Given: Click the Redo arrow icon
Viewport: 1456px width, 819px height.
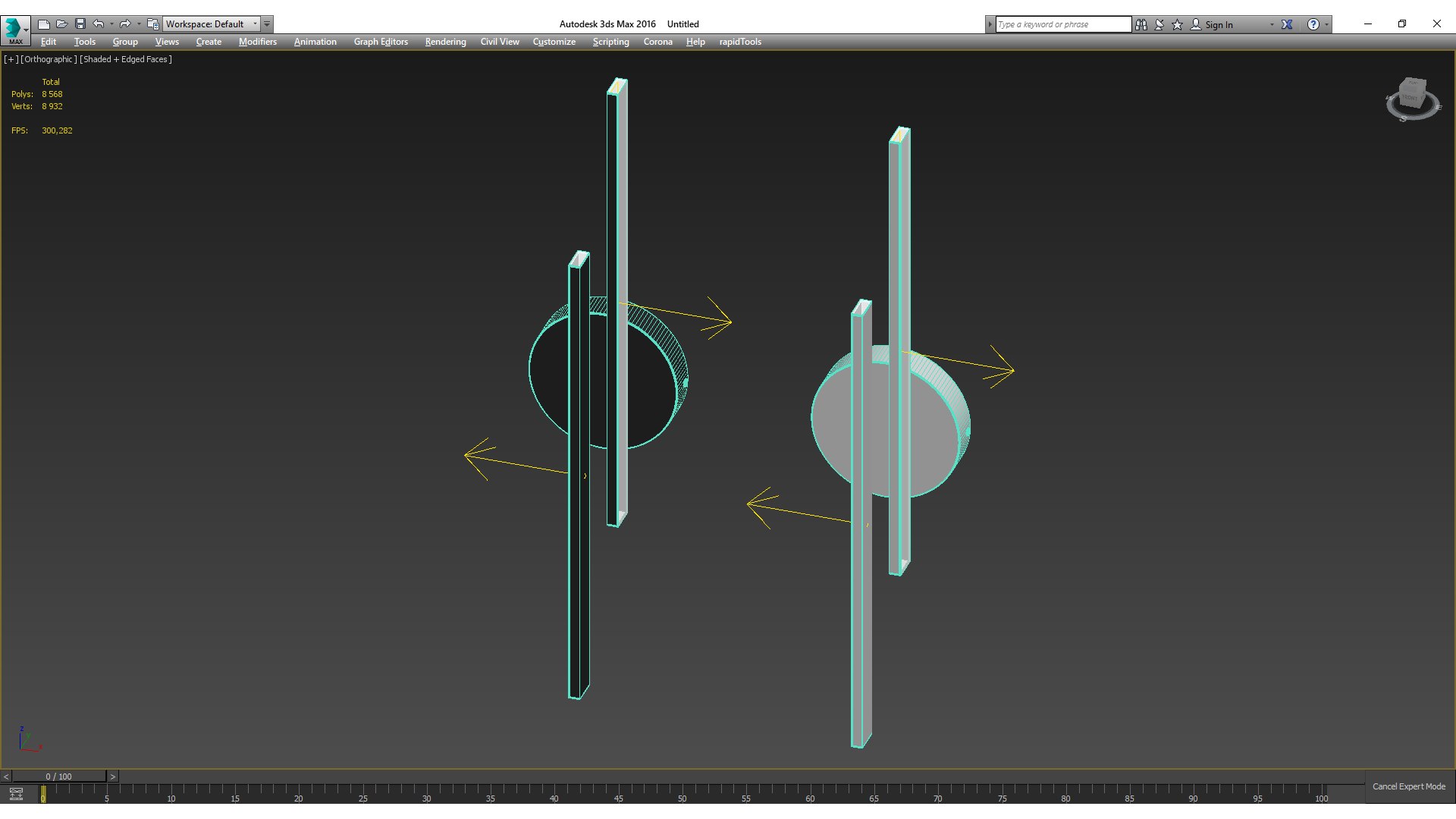Looking at the screenshot, I should 125,24.
